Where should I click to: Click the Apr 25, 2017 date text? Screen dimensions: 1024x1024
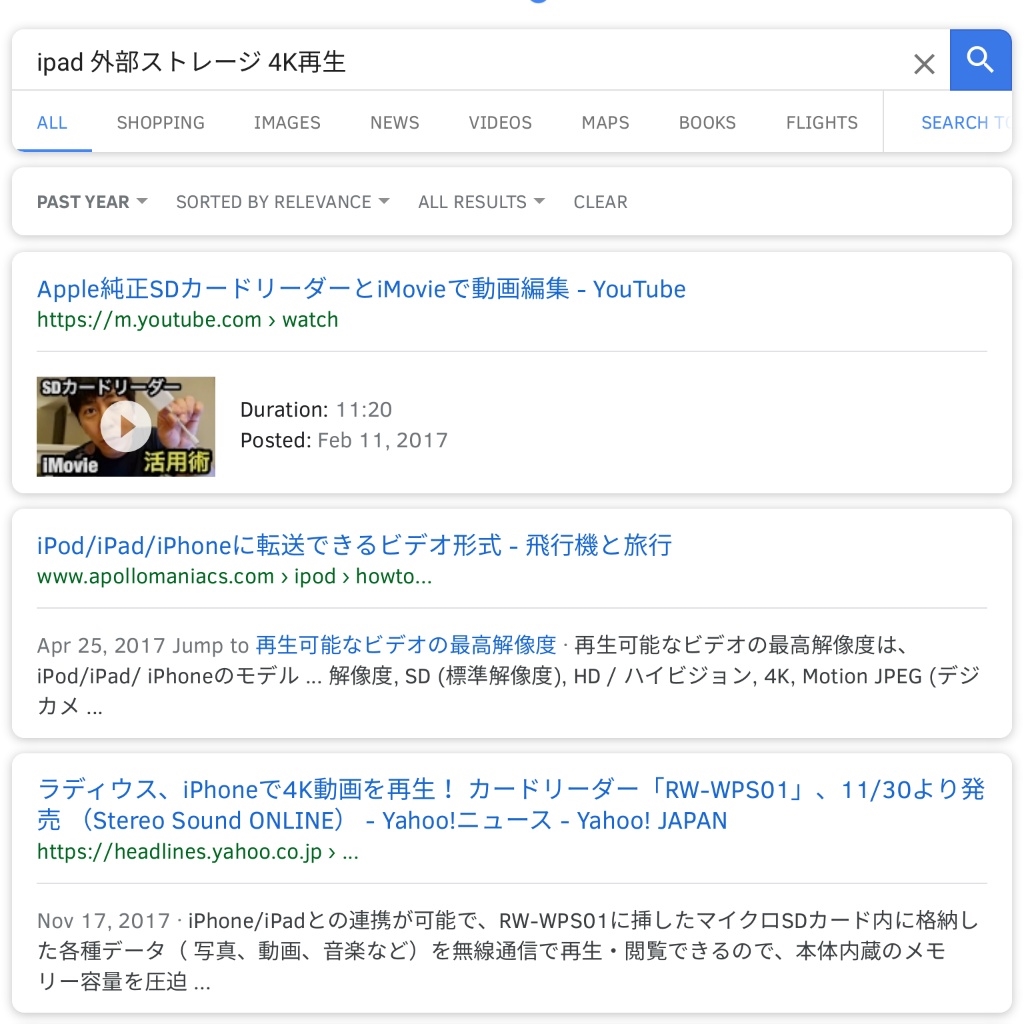(101, 645)
